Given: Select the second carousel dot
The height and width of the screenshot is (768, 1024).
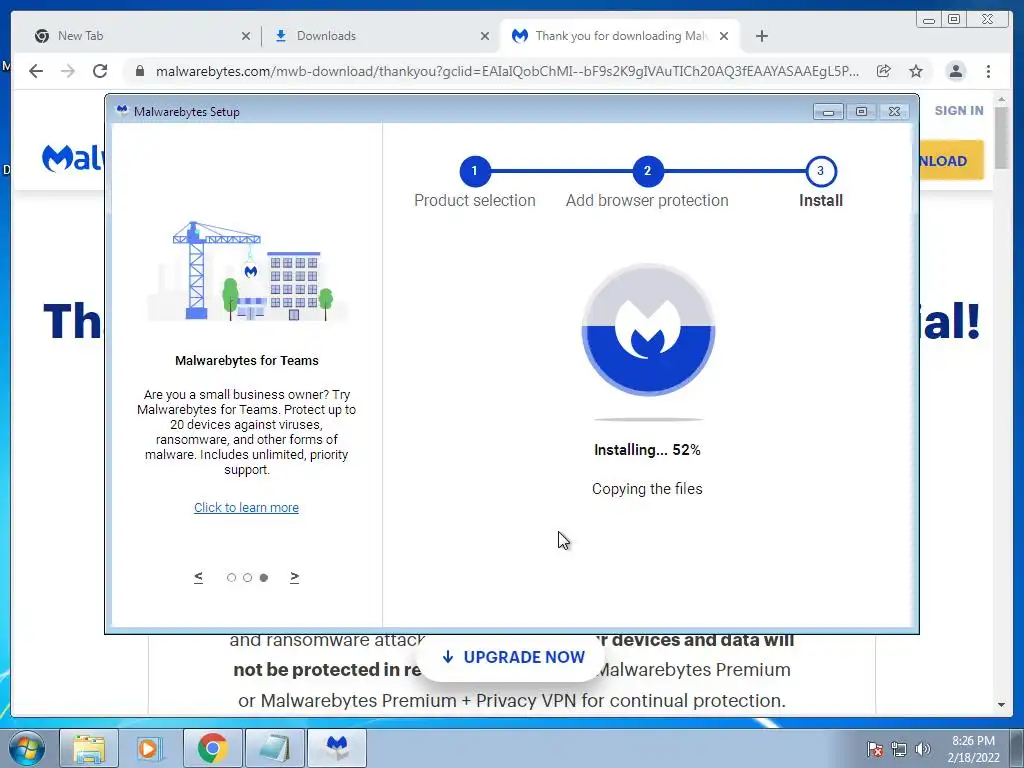Looking at the screenshot, I should click(x=248, y=577).
